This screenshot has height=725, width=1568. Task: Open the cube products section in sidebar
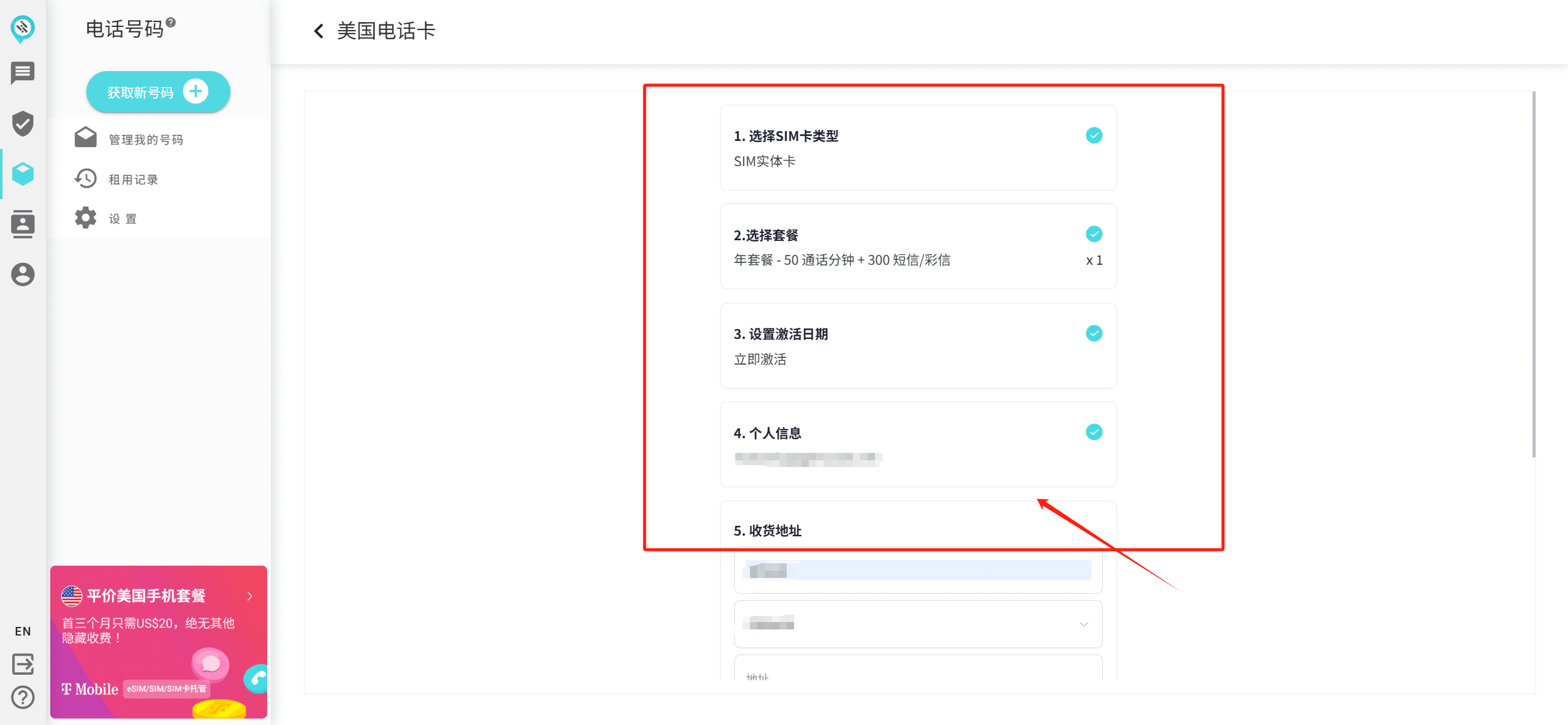click(23, 173)
